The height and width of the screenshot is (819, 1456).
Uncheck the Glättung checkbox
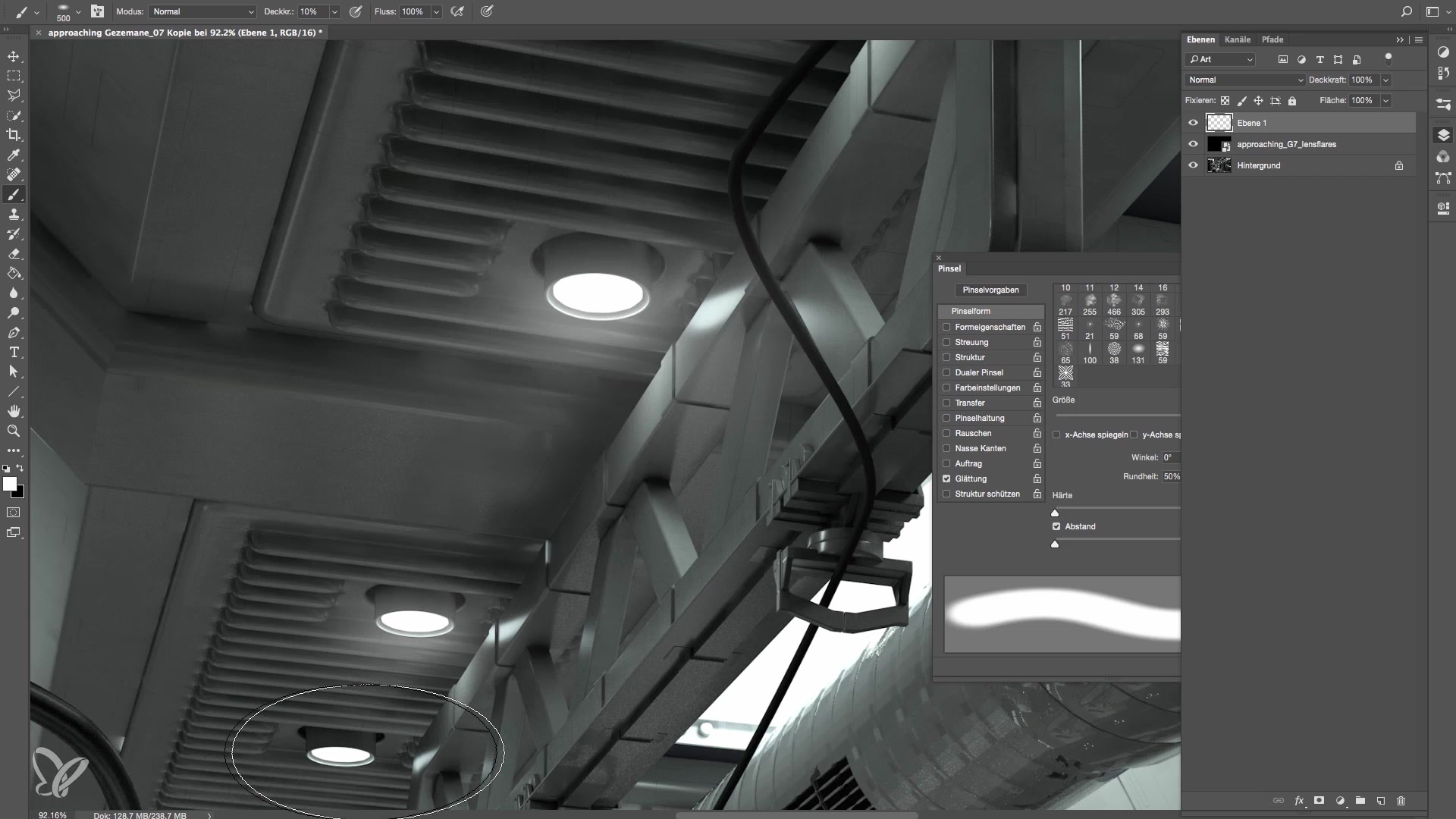pos(946,479)
